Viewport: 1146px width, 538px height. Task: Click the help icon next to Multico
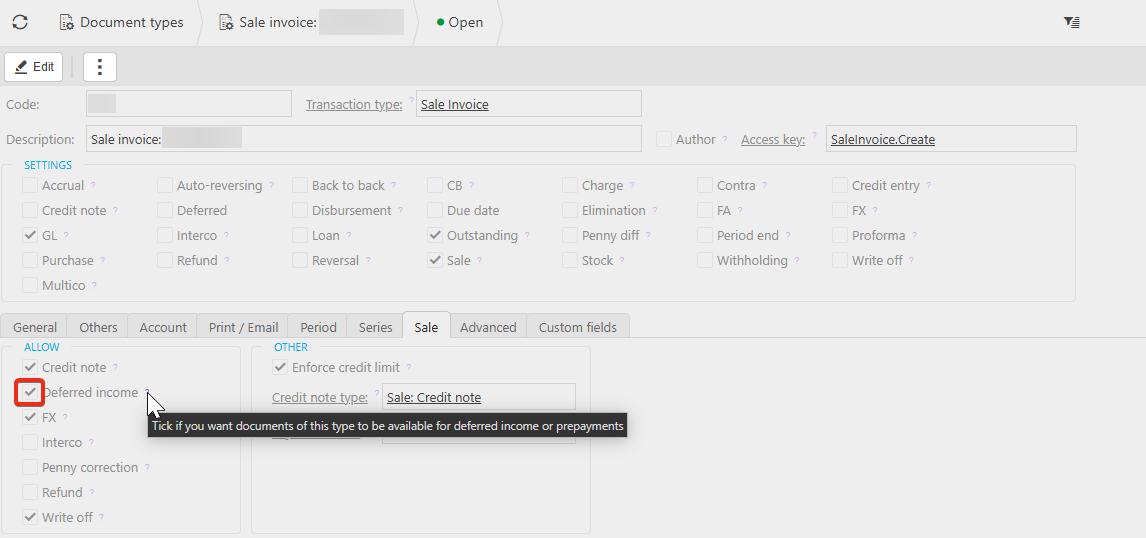pyautogui.click(x=94, y=284)
